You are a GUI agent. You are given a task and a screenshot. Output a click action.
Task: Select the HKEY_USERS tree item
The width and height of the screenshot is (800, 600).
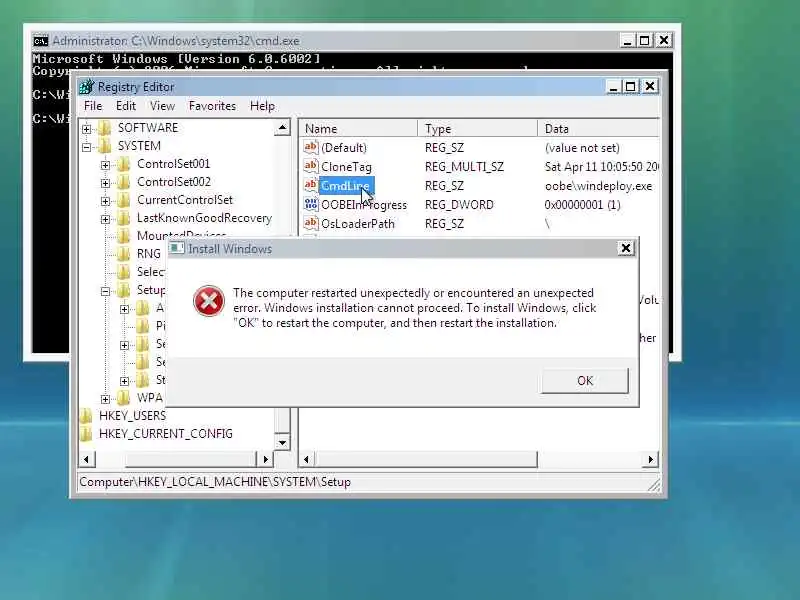point(132,415)
